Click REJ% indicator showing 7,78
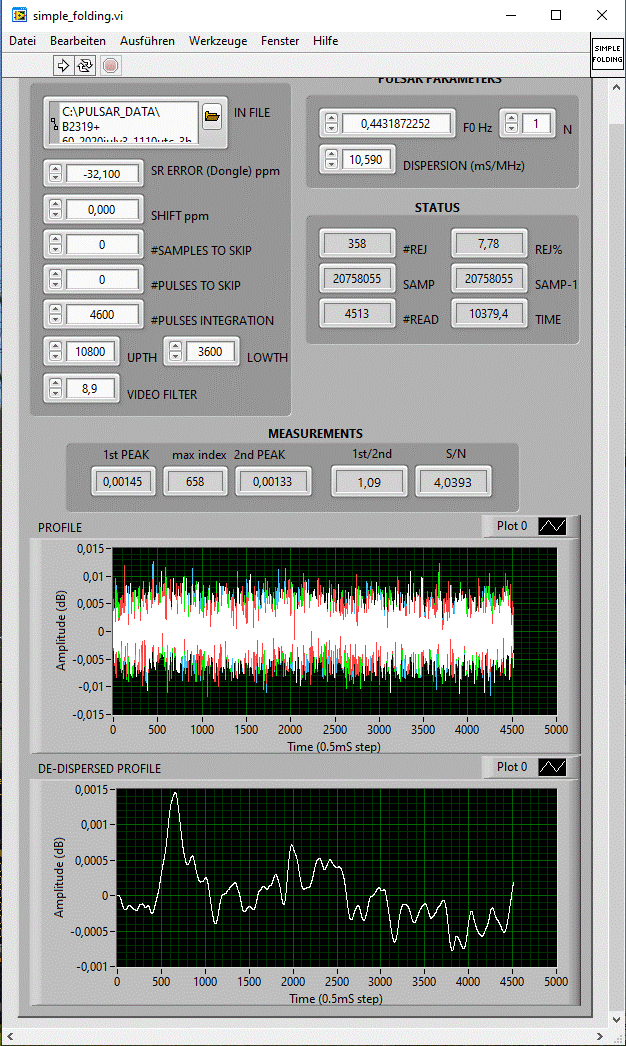 coord(489,243)
